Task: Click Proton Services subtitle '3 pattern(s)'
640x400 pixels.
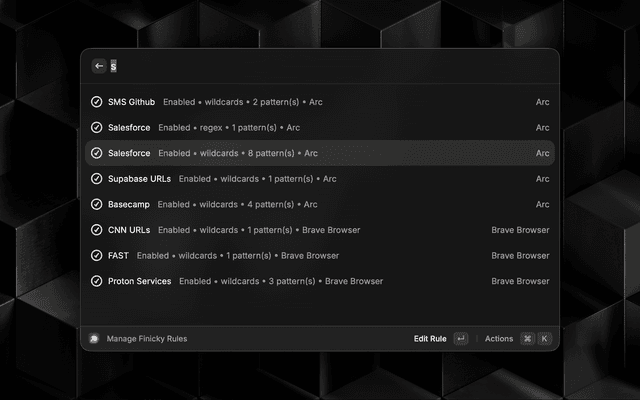Action: pyautogui.click(x=292, y=281)
